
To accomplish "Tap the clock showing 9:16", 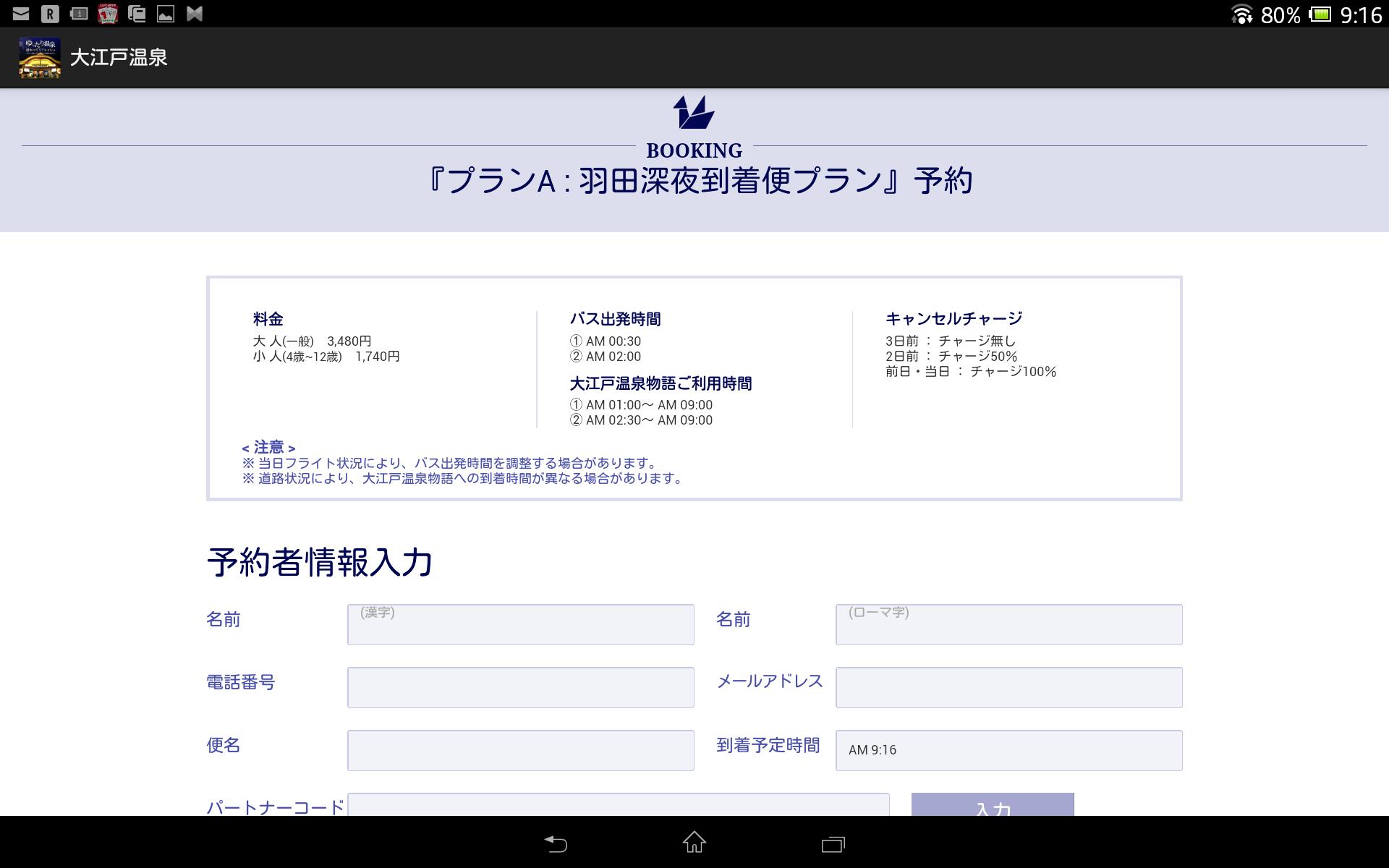I will (1361, 14).
